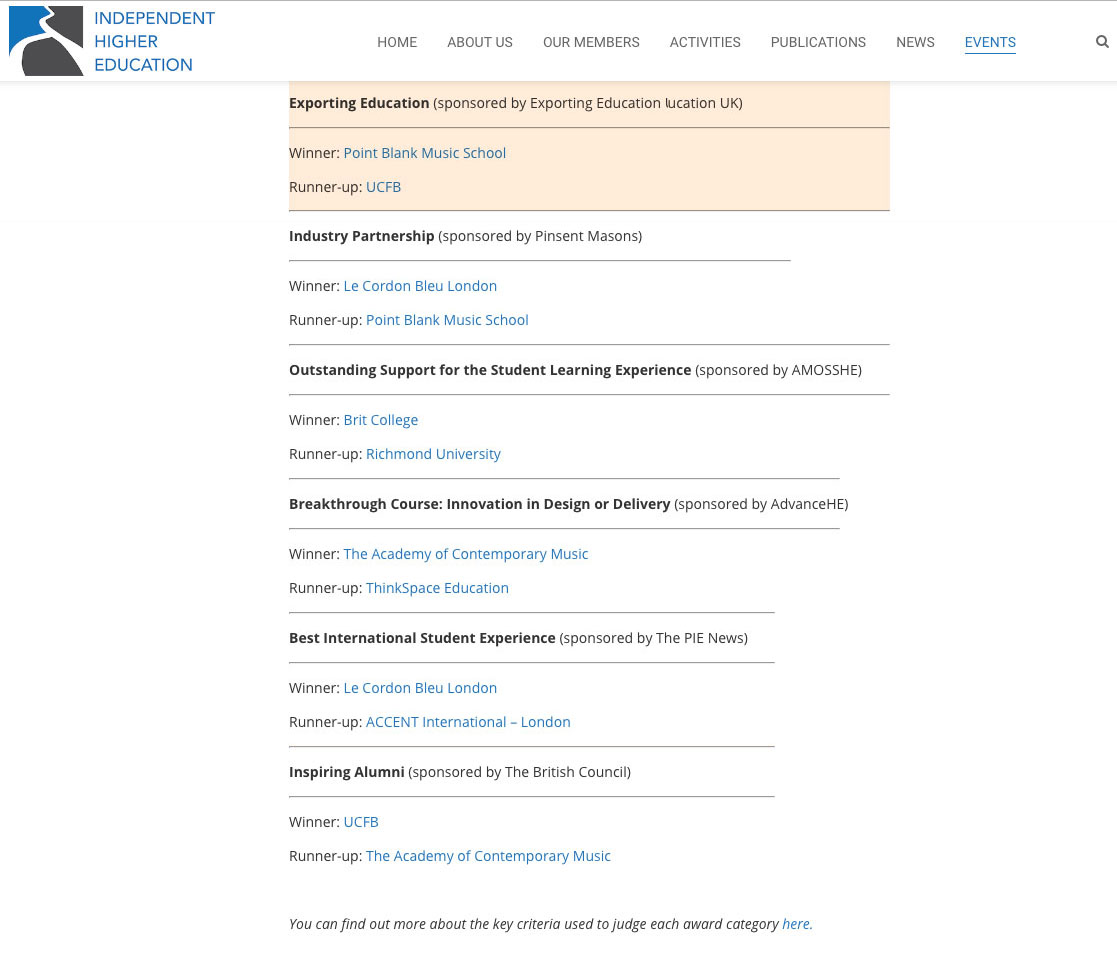Click the '(sponsored by The British Council)' text
The image size is (1117, 961).
(519, 772)
